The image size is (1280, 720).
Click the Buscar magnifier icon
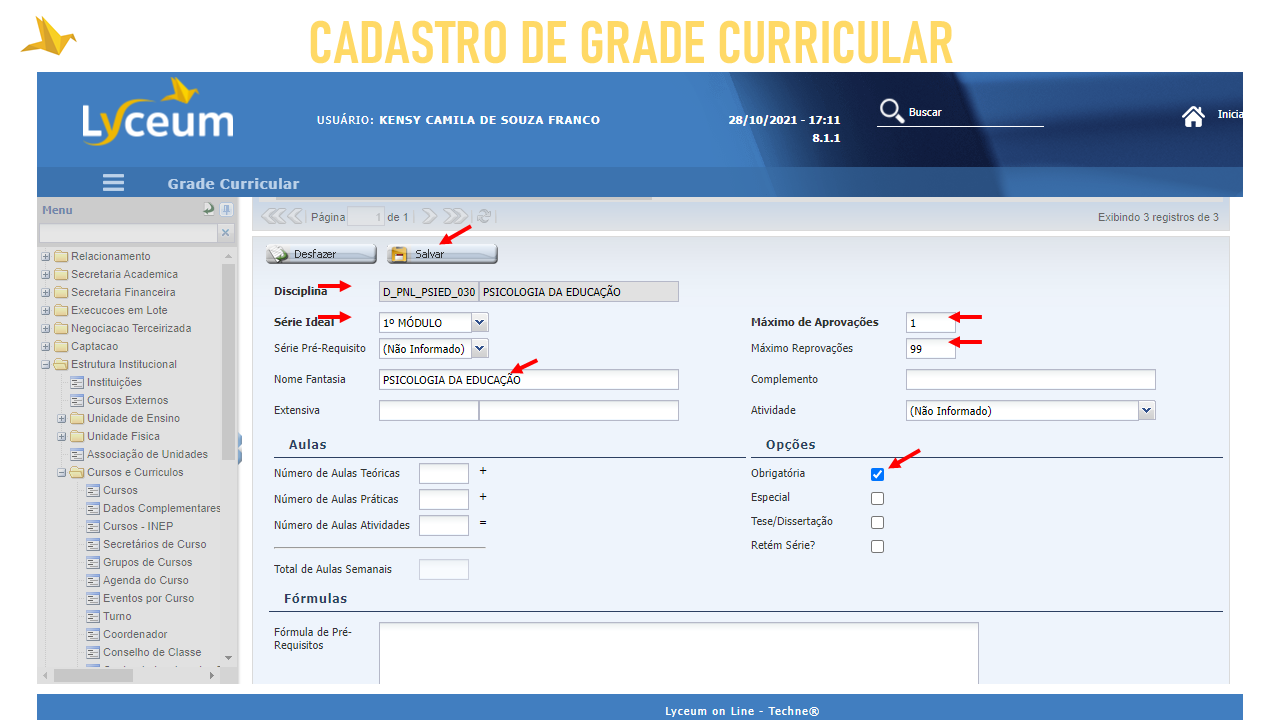(891, 111)
